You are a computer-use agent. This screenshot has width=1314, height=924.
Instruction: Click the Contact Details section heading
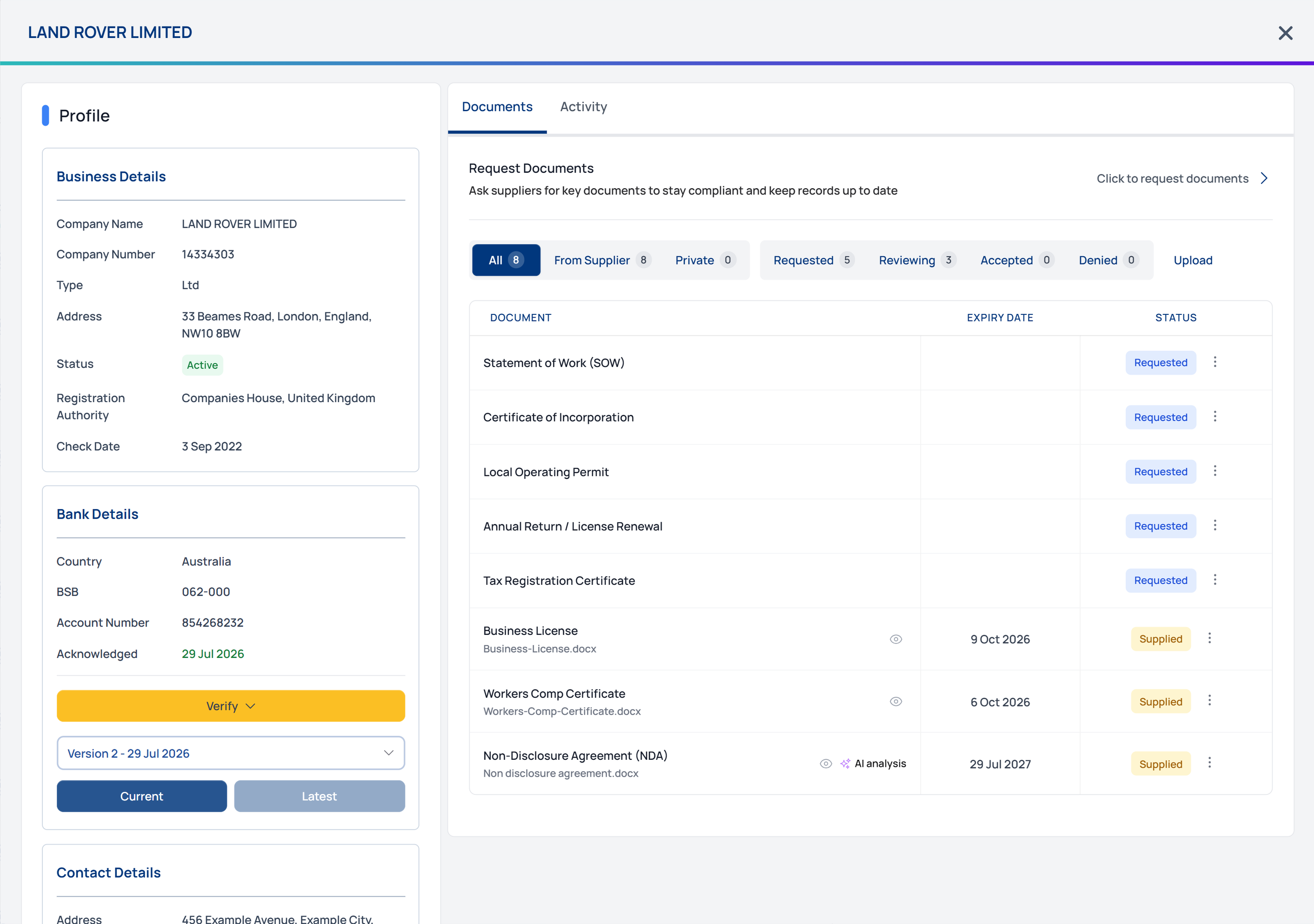pos(108,872)
